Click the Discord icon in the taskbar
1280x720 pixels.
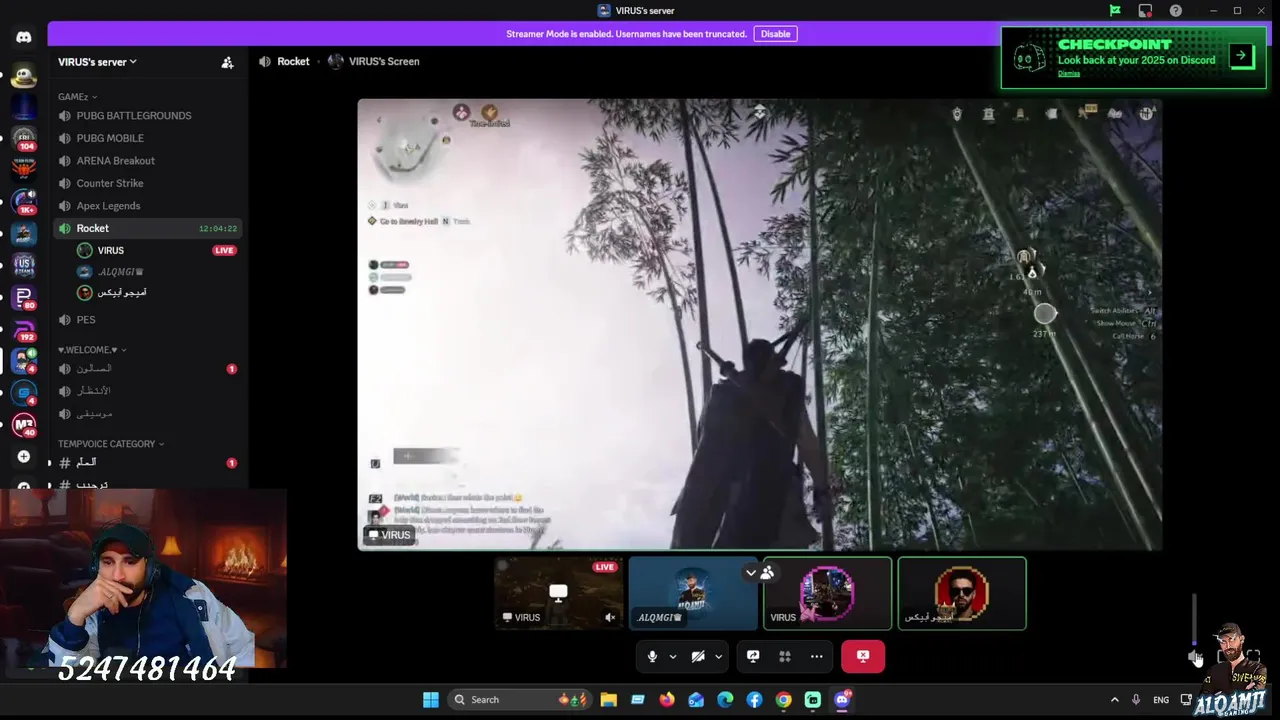[x=843, y=700]
